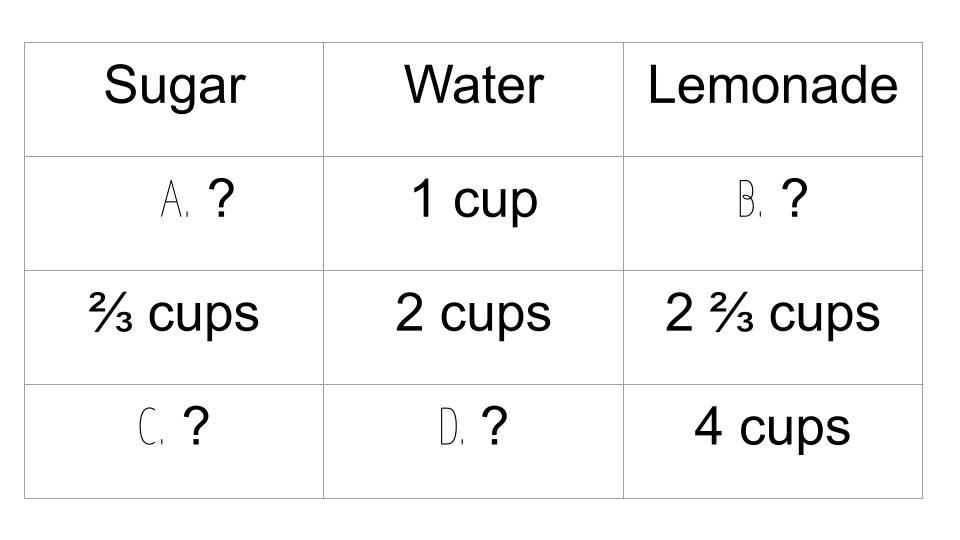Click the letter D label
This screenshot has width=960, height=540.
click(452, 426)
